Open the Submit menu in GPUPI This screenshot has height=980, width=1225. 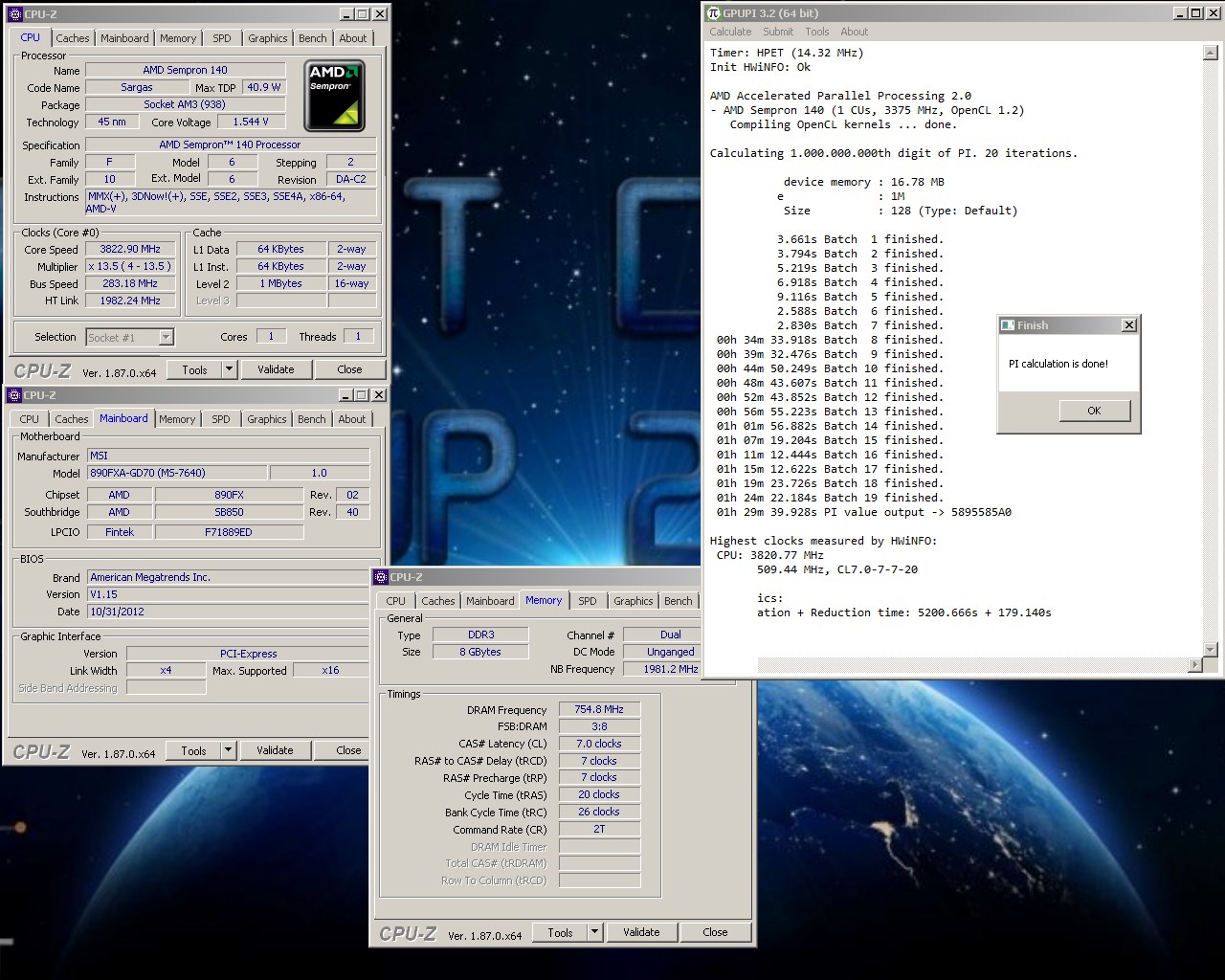[x=778, y=32]
